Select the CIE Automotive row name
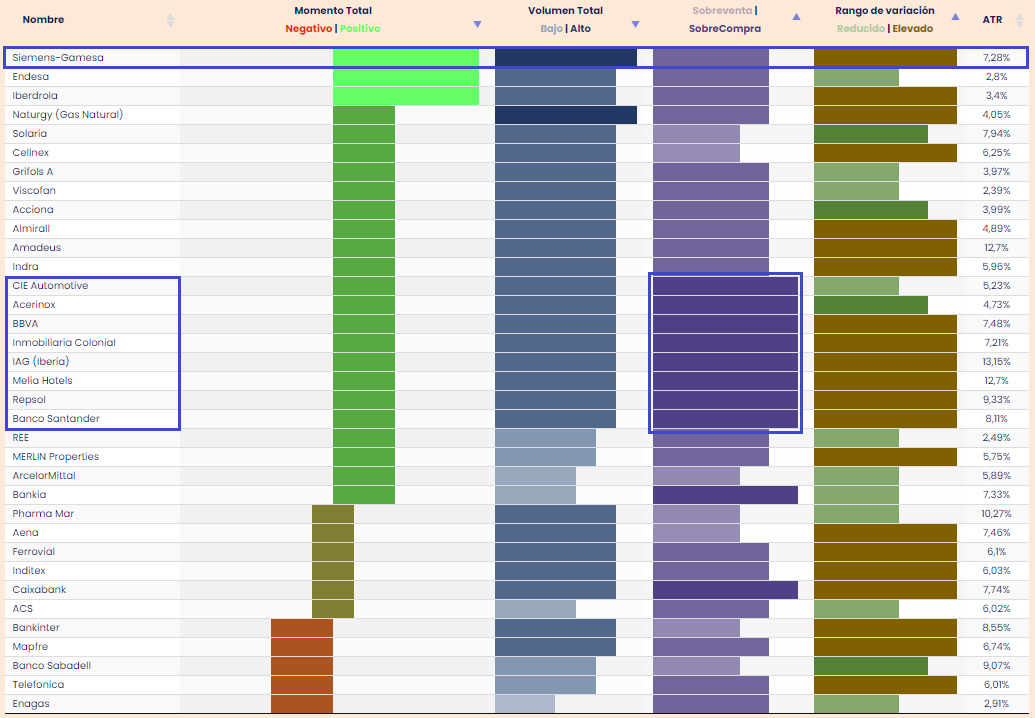1035x718 pixels. [50, 286]
